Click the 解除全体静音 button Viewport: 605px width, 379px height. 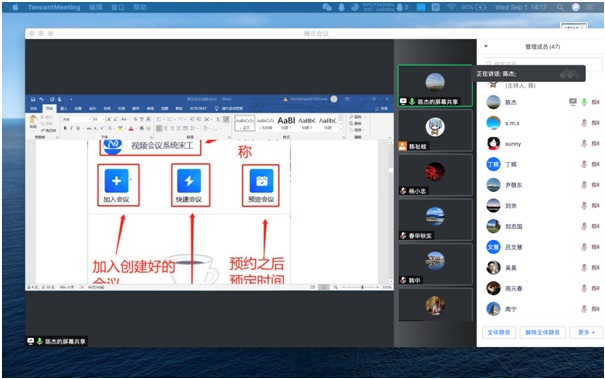coord(542,332)
